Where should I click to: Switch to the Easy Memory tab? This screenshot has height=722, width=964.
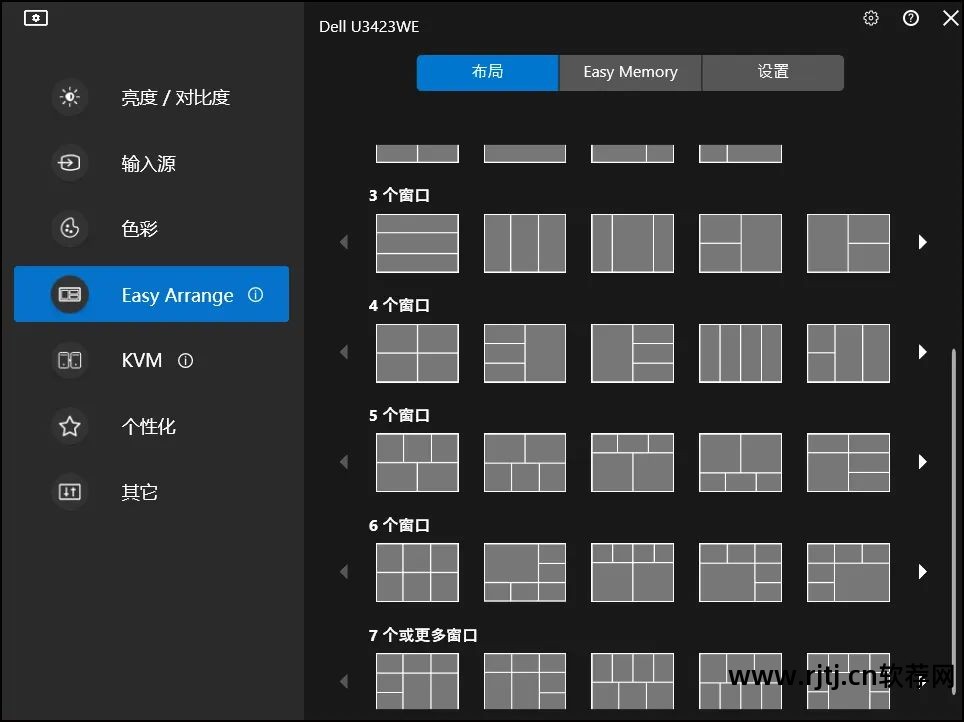630,72
